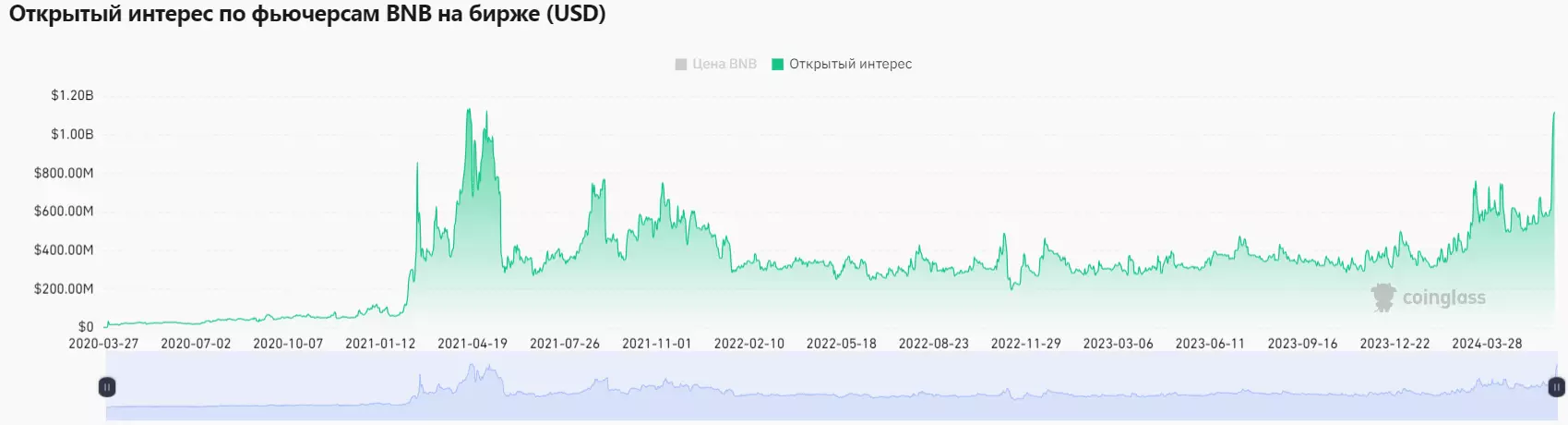
Task: Click the 2024-03-28 date label
Action: coord(1487,343)
